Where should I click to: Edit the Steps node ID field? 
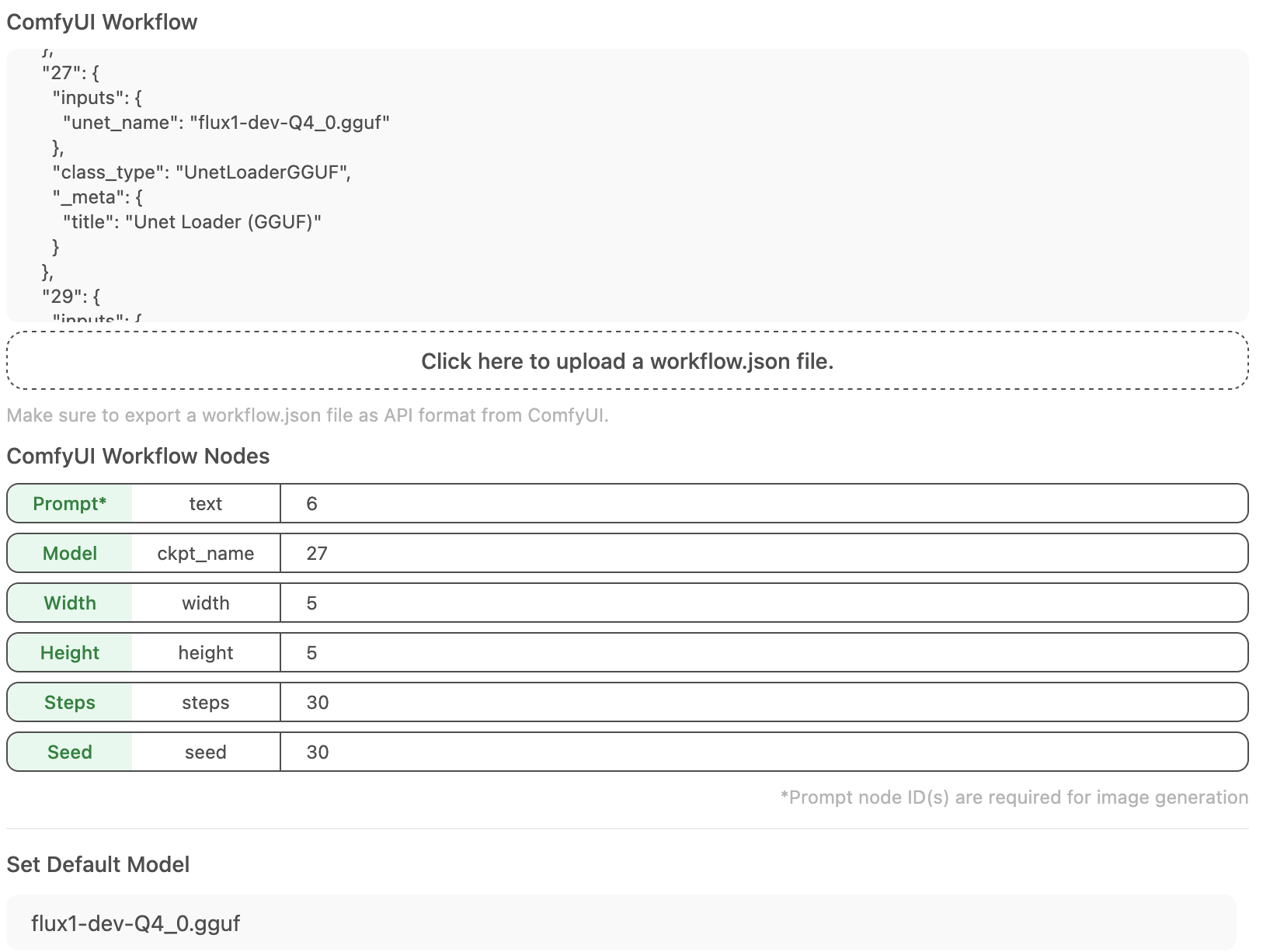pyautogui.click(x=764, y=703)
